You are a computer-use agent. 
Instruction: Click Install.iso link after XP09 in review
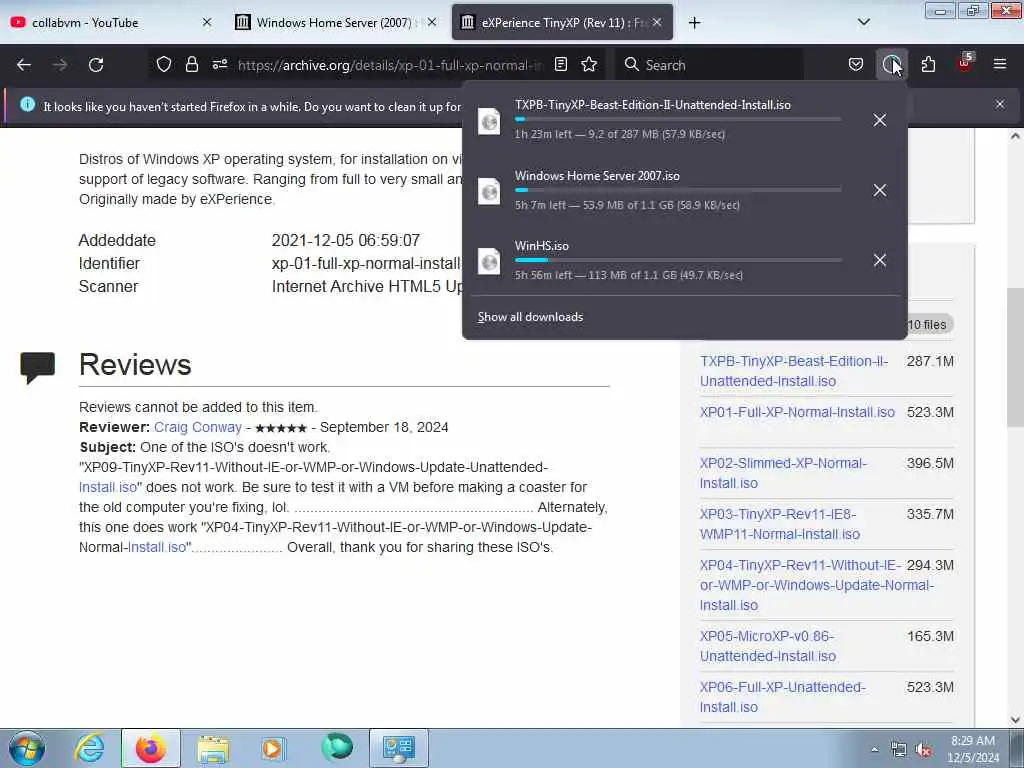pyautogui.click(x=108, y=487)
